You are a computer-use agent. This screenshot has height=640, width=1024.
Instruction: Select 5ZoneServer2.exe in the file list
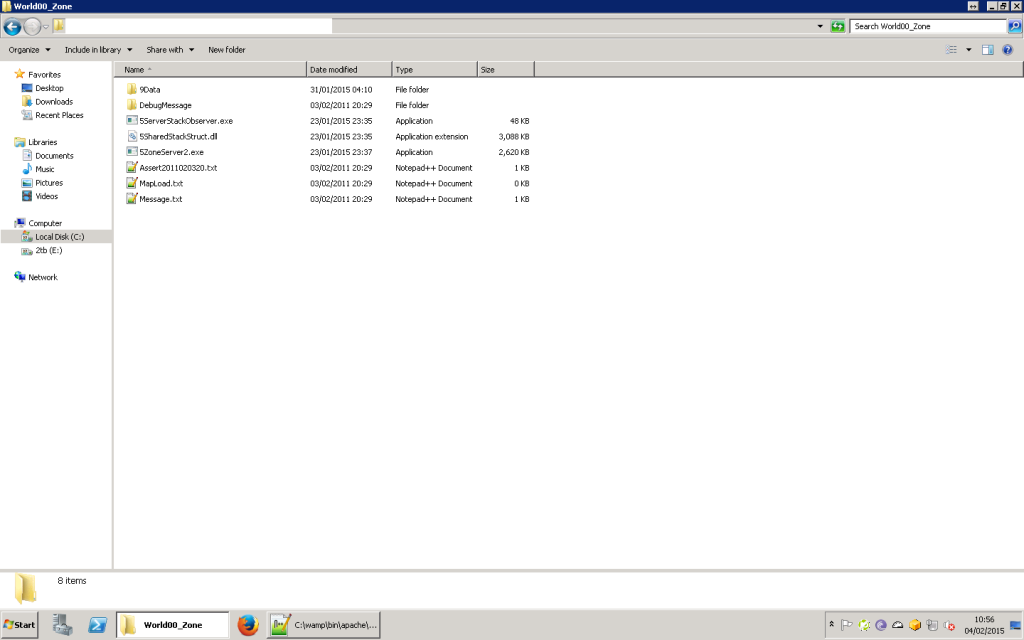coord(171,152)
